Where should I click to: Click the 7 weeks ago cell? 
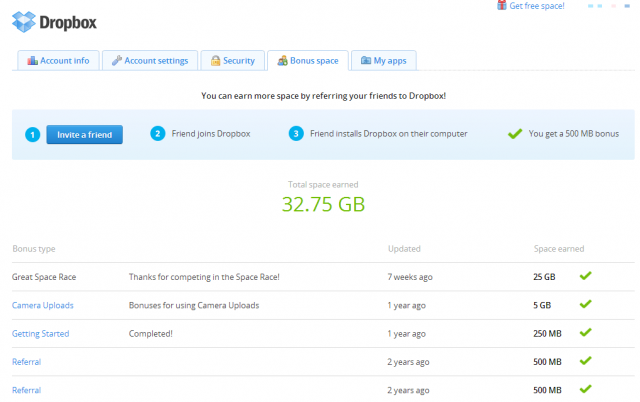(410, 277)
